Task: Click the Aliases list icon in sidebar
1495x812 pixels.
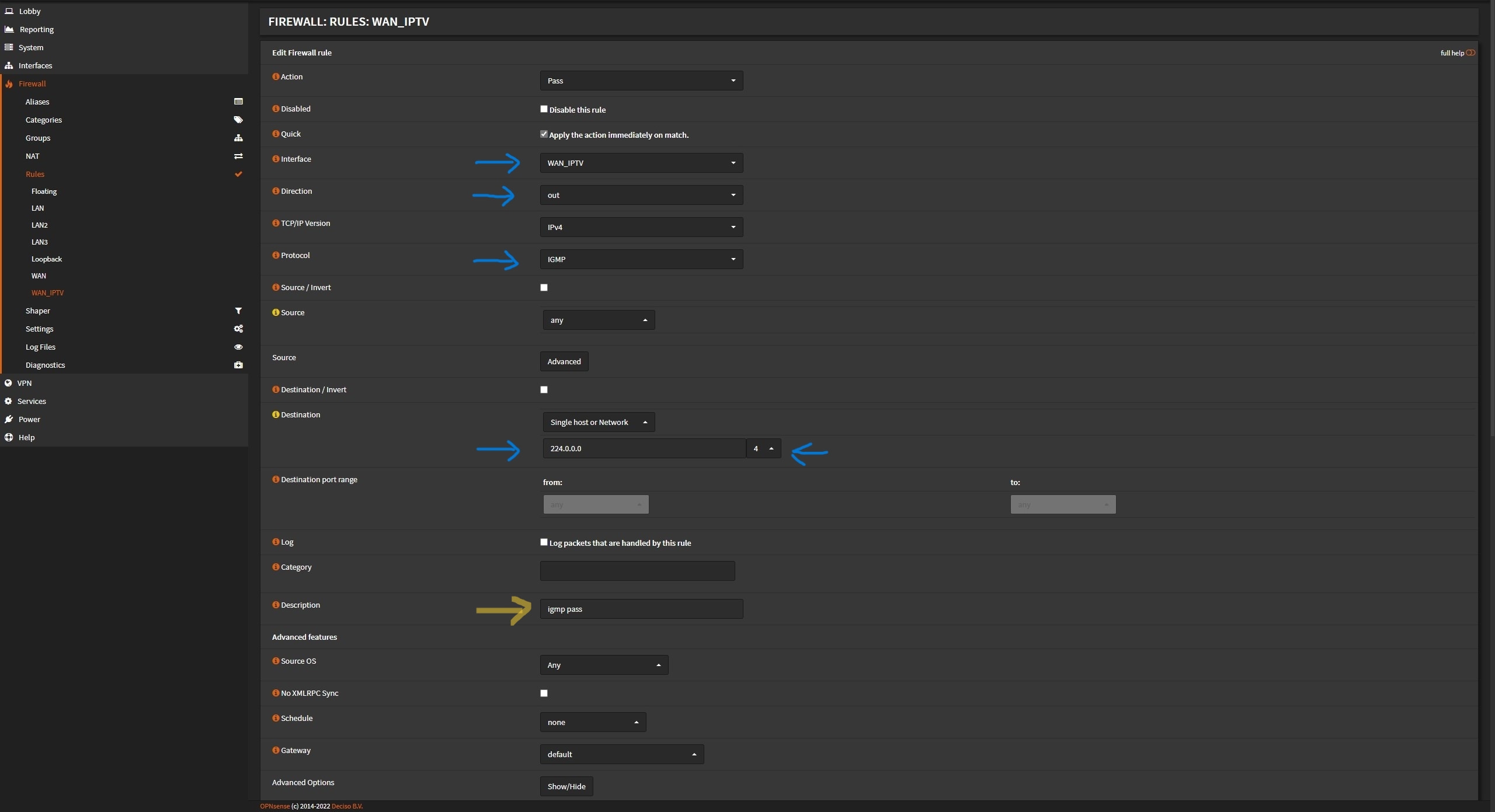Action: tap(238, 102)
